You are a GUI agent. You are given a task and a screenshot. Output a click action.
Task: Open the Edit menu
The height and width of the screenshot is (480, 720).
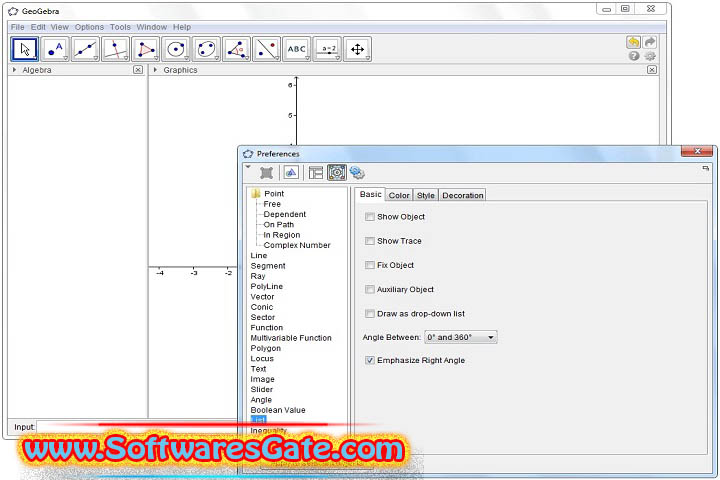click(38, 27)
